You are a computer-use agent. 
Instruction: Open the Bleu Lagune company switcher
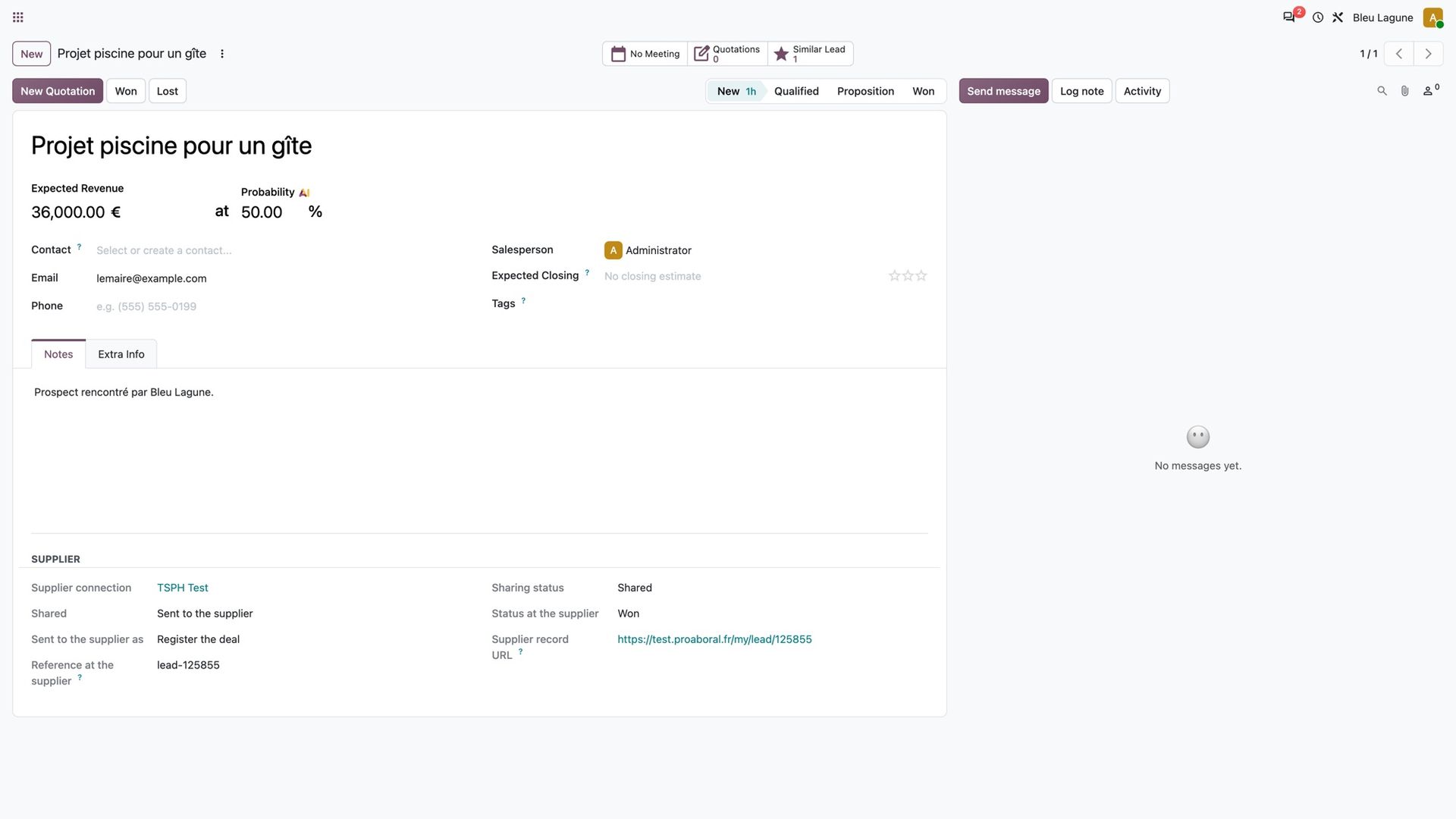point(1382,17)
